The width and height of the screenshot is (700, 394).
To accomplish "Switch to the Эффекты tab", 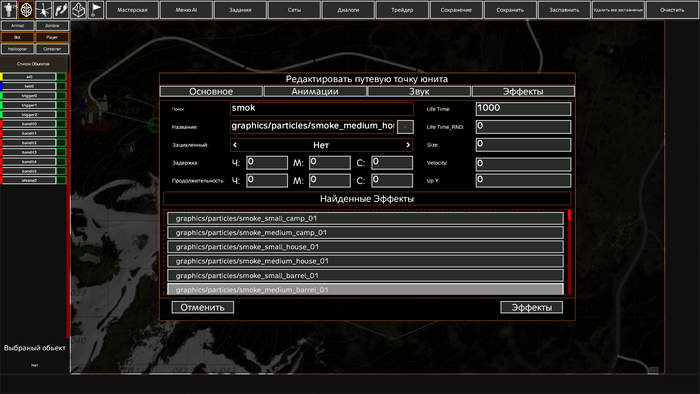I will (523, 91).
